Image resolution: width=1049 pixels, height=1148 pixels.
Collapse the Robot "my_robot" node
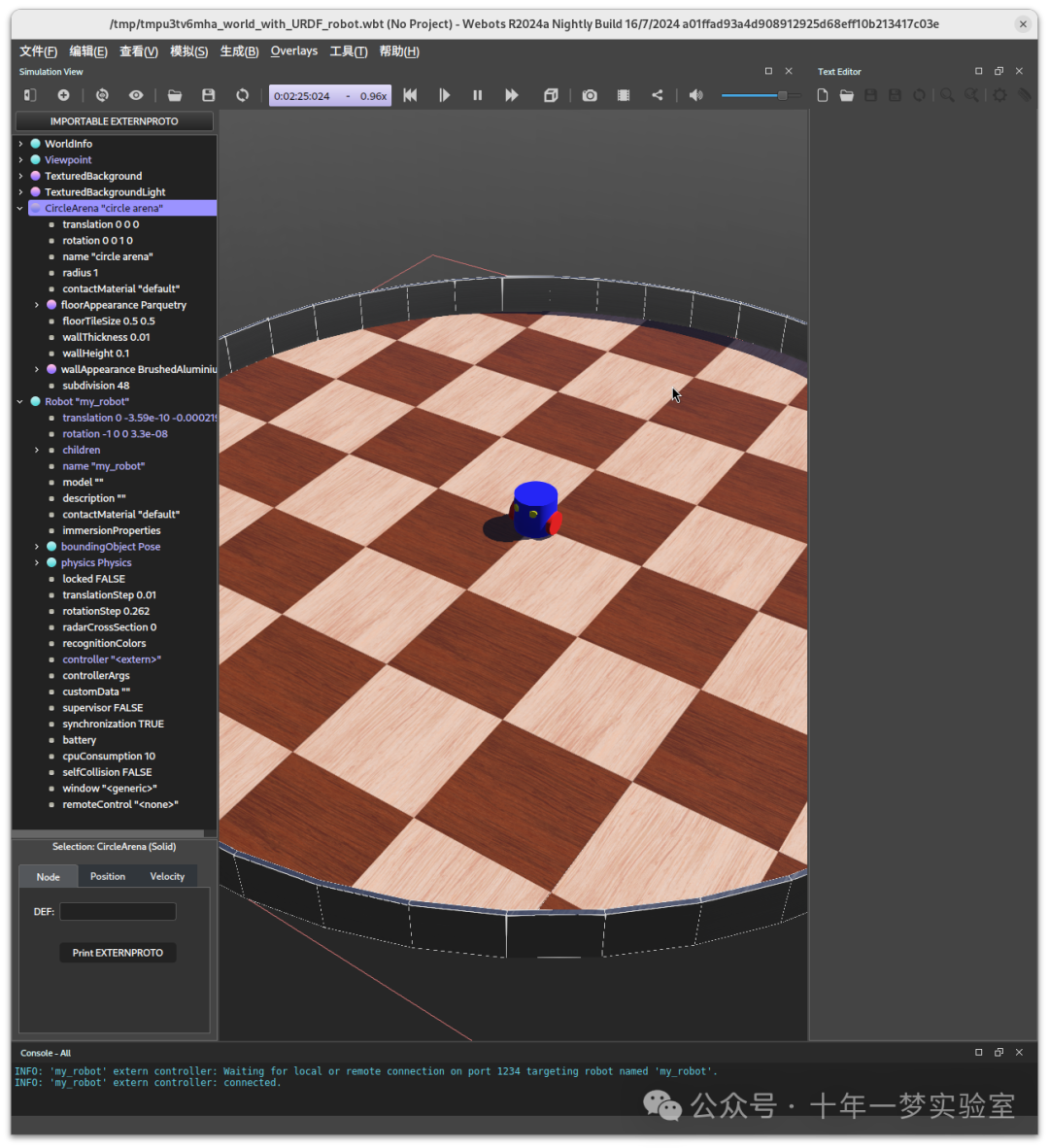click(20, 401)
